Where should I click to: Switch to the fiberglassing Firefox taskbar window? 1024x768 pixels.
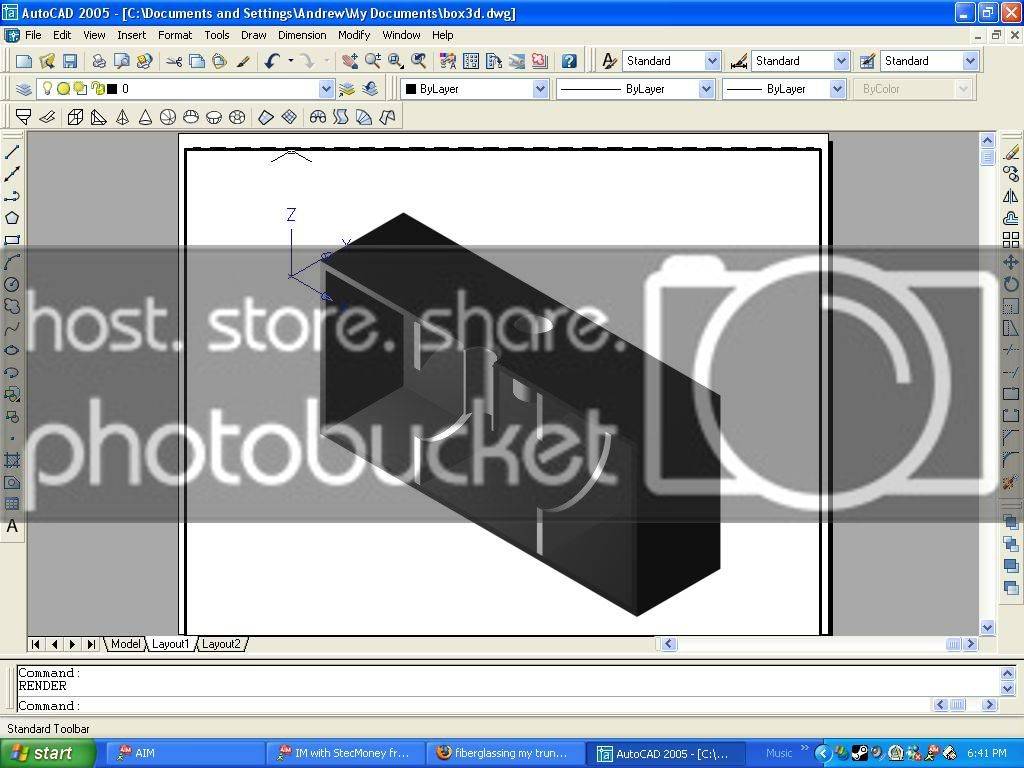(x=503, y=753)
